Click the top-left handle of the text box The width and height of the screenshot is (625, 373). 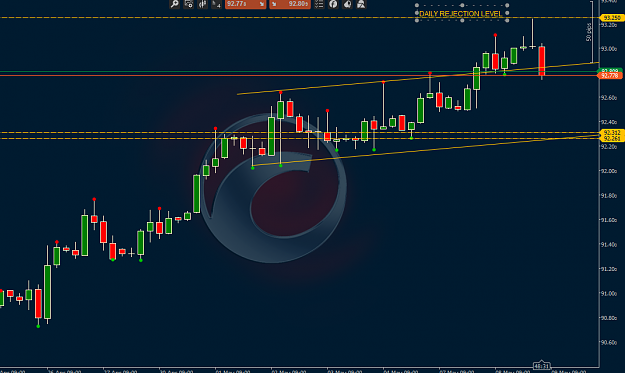[417, 6]
